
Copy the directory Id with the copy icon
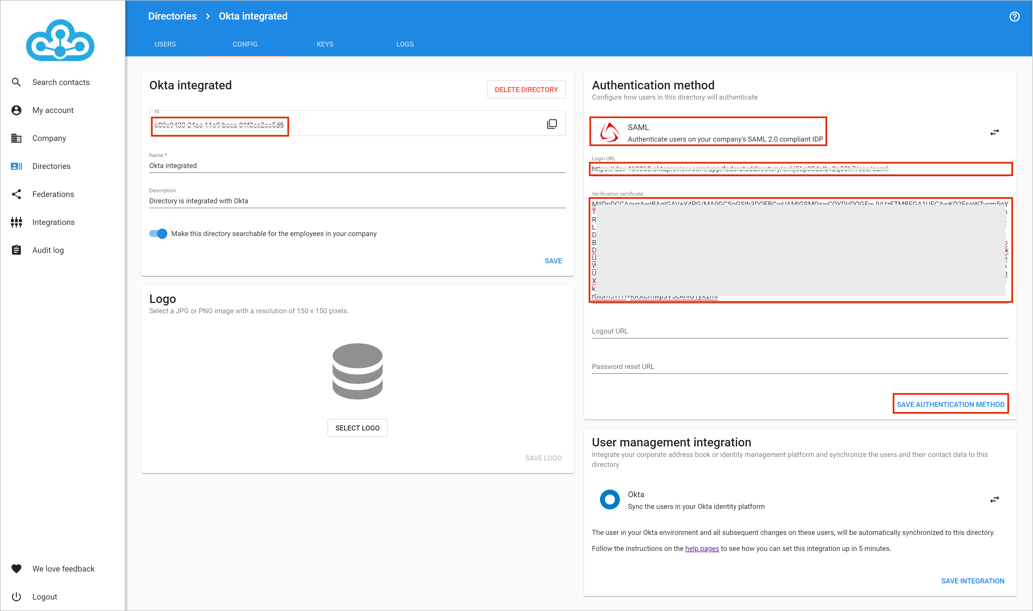552,124
